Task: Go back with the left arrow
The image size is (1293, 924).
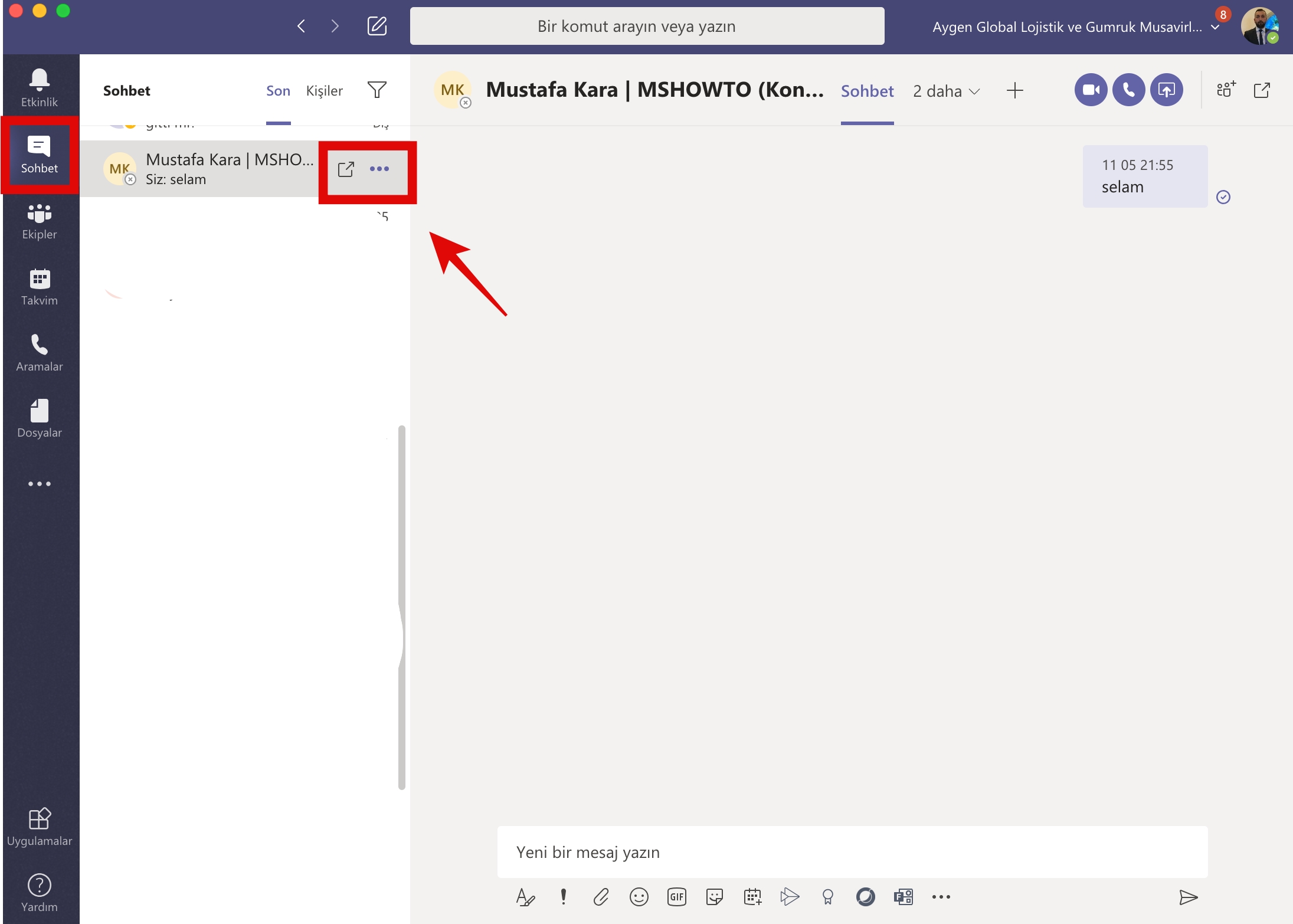Action: point(302,26)
